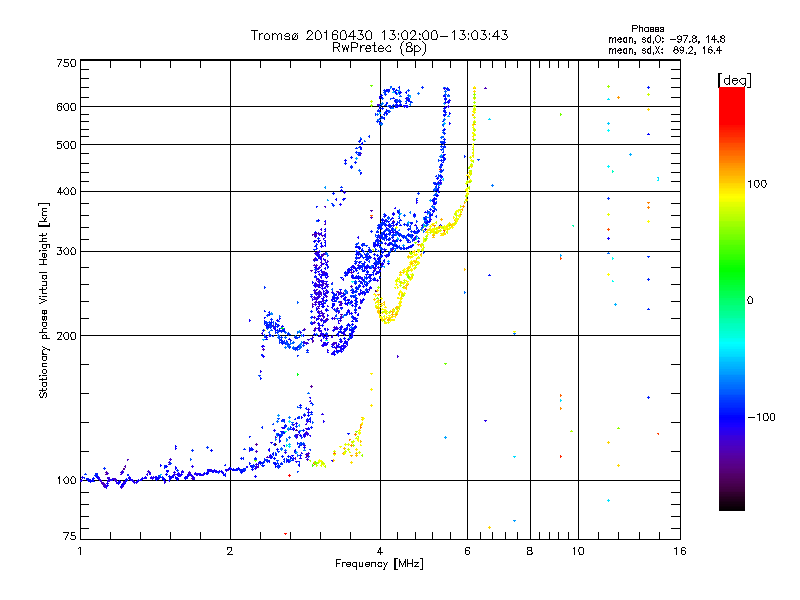Click the x-axis tick label '1'
Viewport: 800px width, 600px height.
pyautogui.click(x=80, y=551)
